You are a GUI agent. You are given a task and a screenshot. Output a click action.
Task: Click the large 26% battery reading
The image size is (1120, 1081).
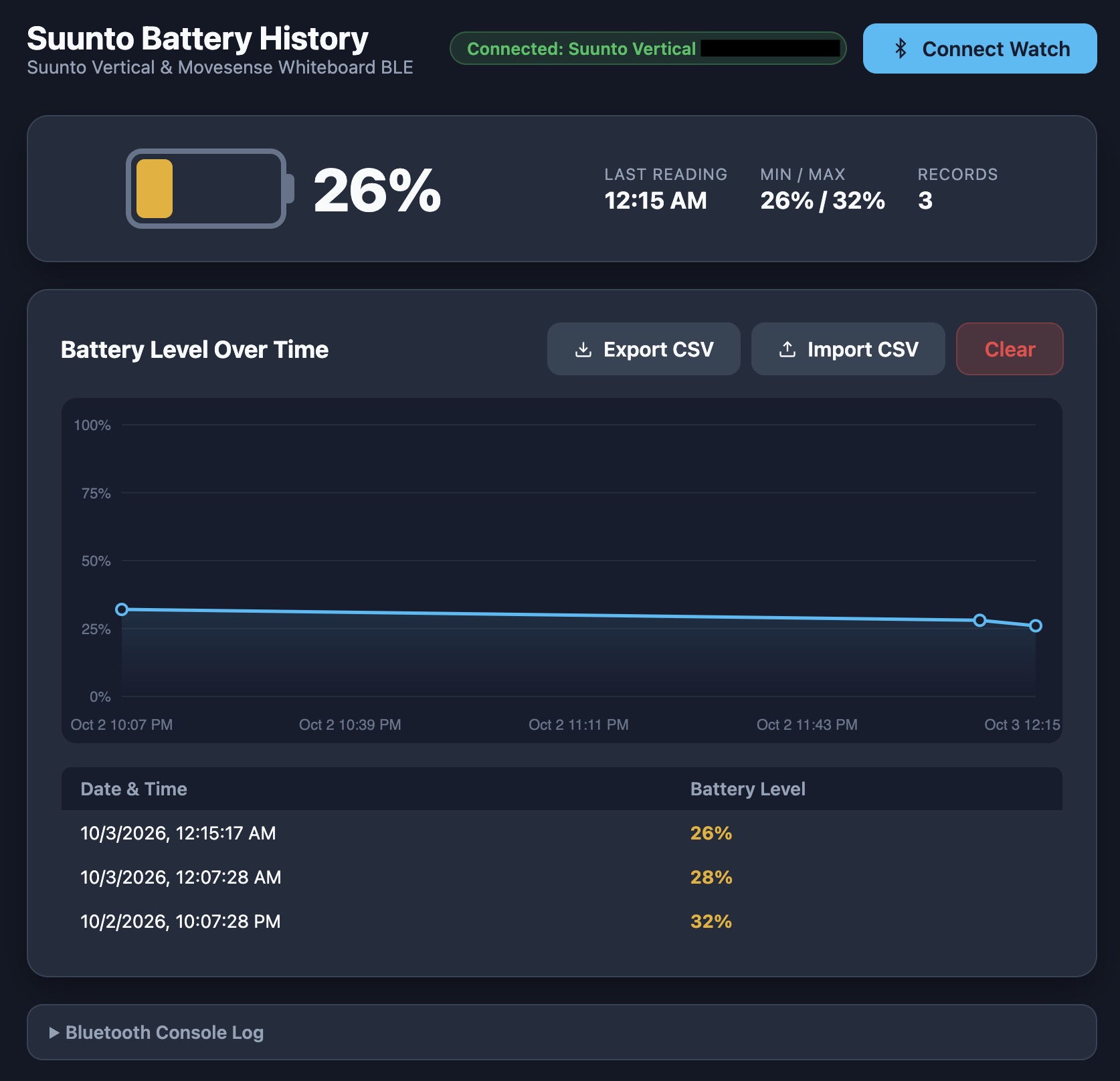click(x=377, y=191)
